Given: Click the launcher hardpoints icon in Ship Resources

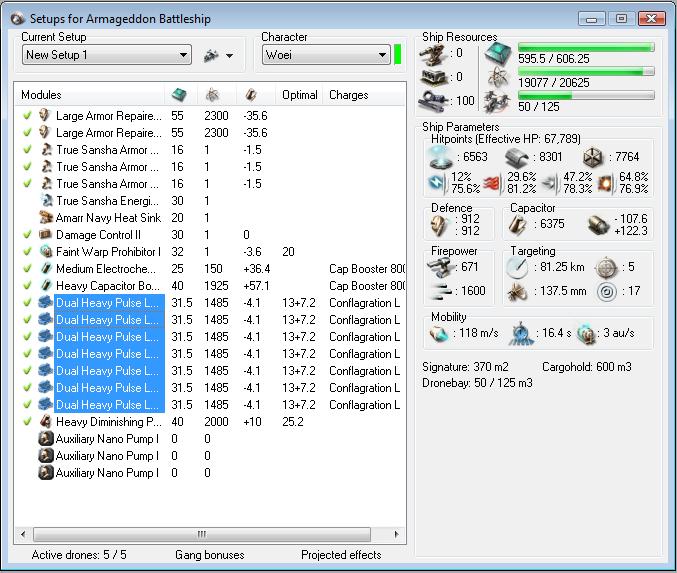Looking at the screenshot, I should [433, 78].
